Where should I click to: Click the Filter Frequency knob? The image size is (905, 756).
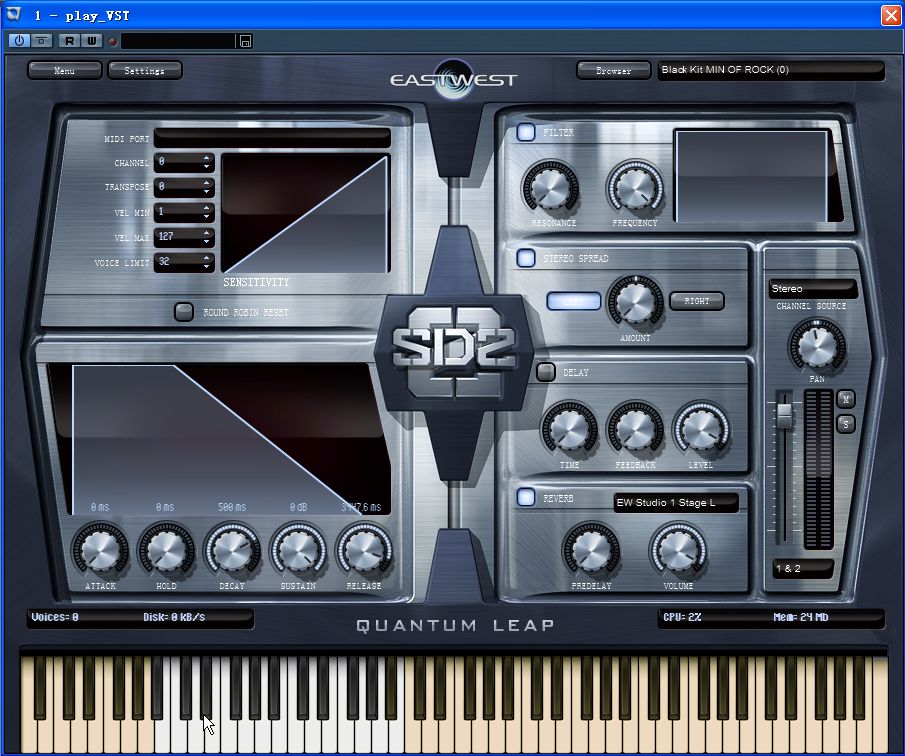click(634, 188)
